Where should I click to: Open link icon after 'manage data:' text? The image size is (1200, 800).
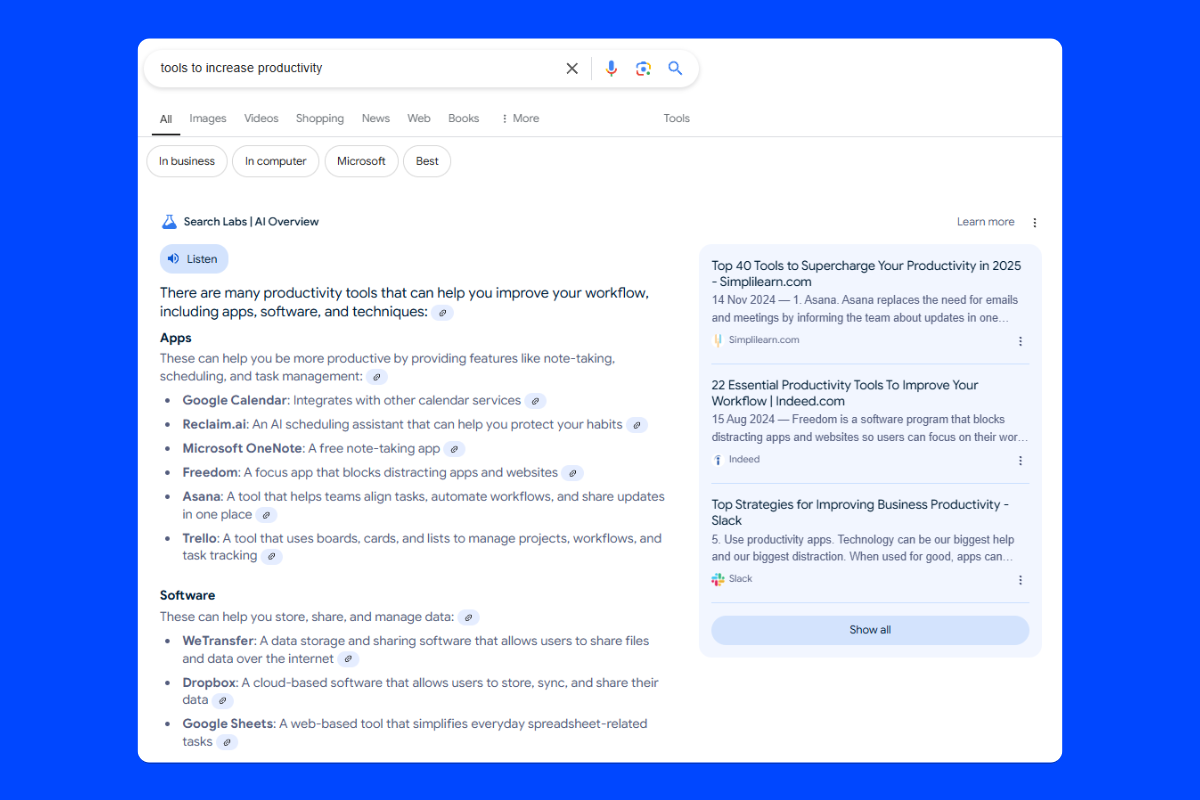click(469, 617)
